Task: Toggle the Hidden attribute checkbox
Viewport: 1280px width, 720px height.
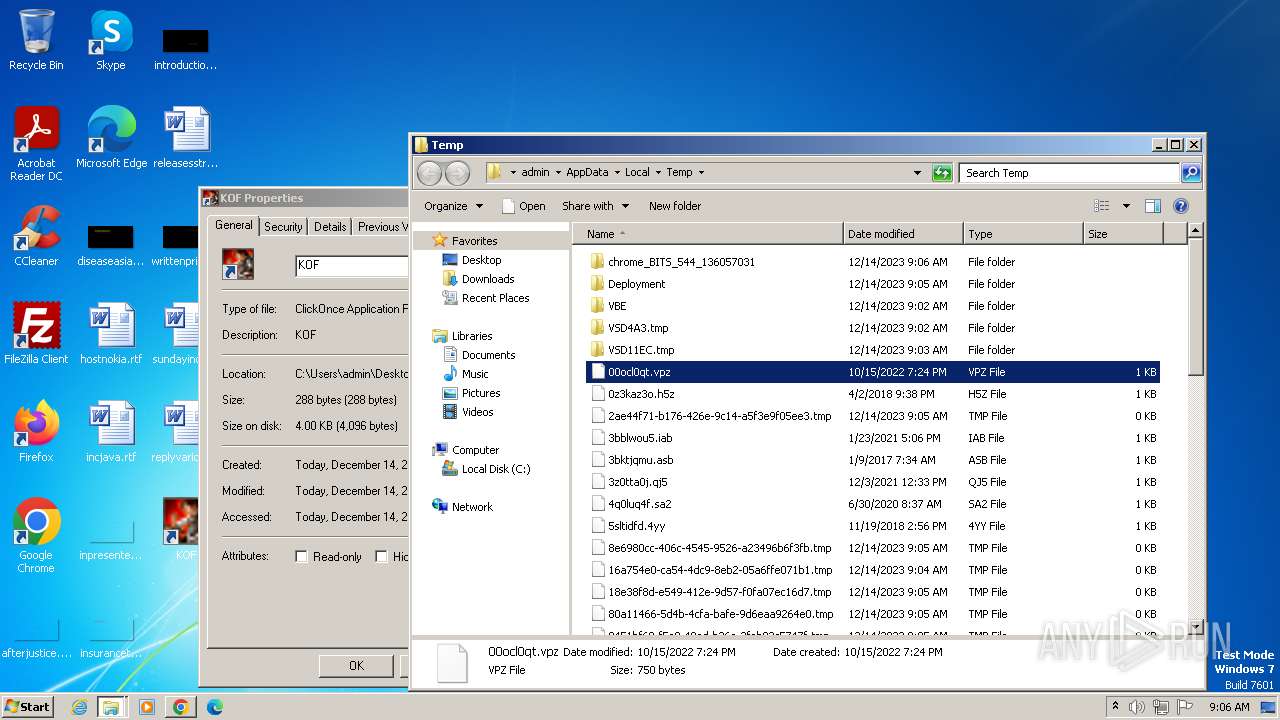Action: tap(381, 557)
